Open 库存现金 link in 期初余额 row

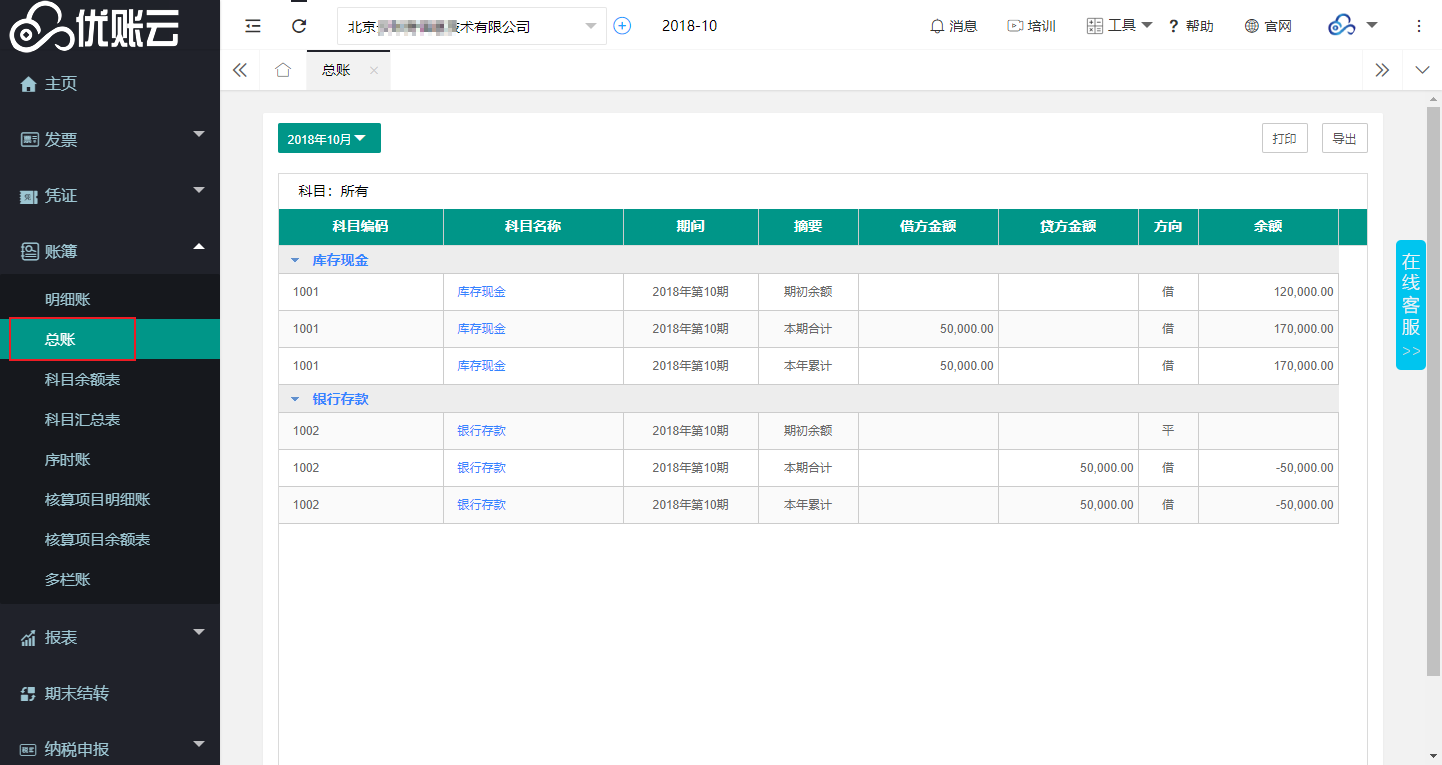(481, 292)
